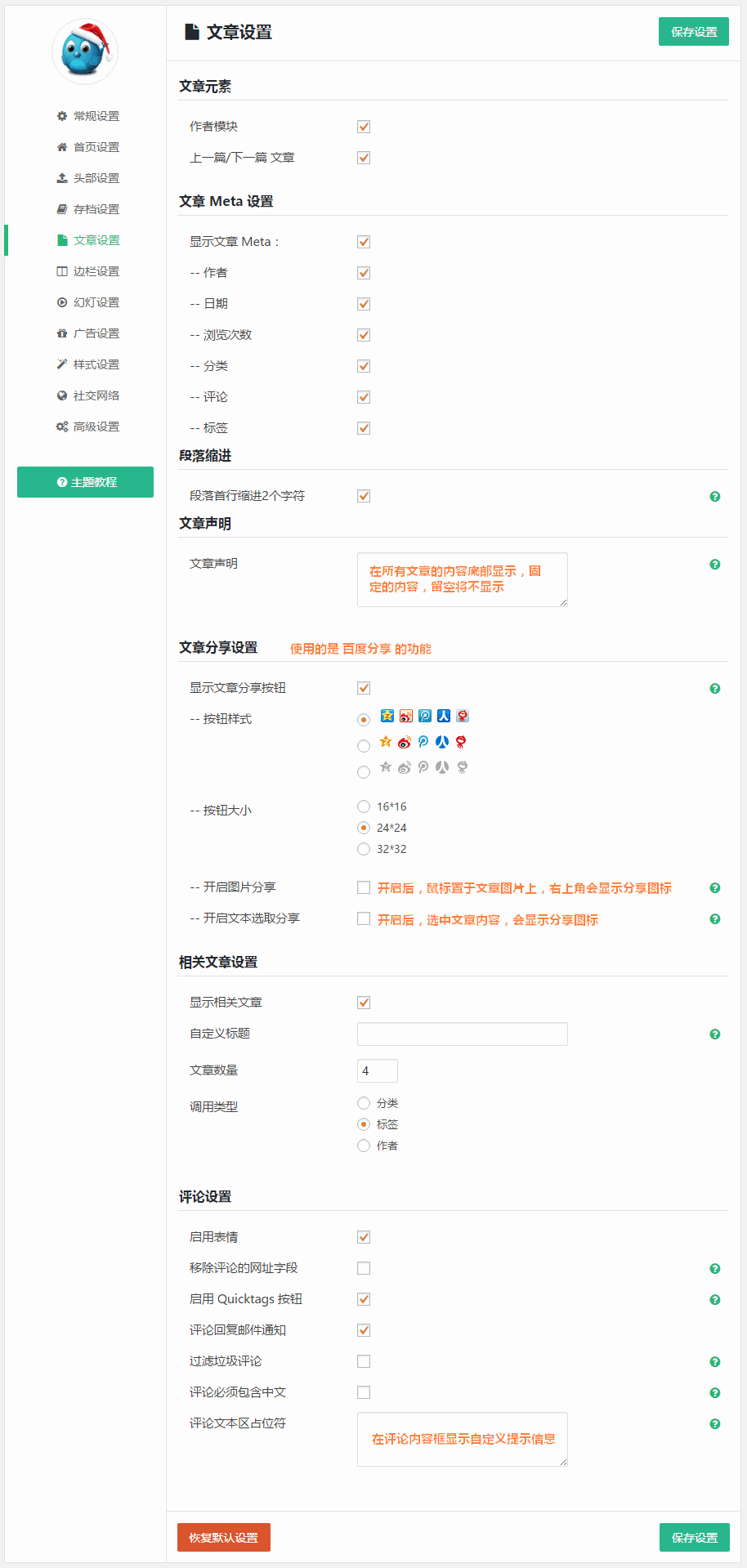The height and width of the screenshot is (1568, 747).
Task: Open the 主题教程 button
Action: click(x=86, y=482)
